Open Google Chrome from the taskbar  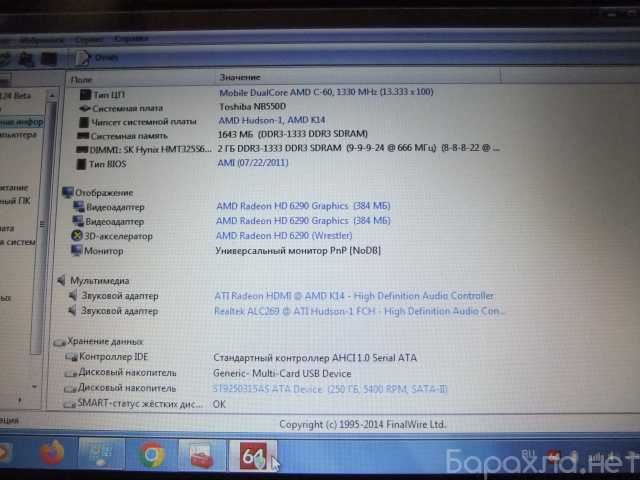pyautogui.click(x=152, y=455)
